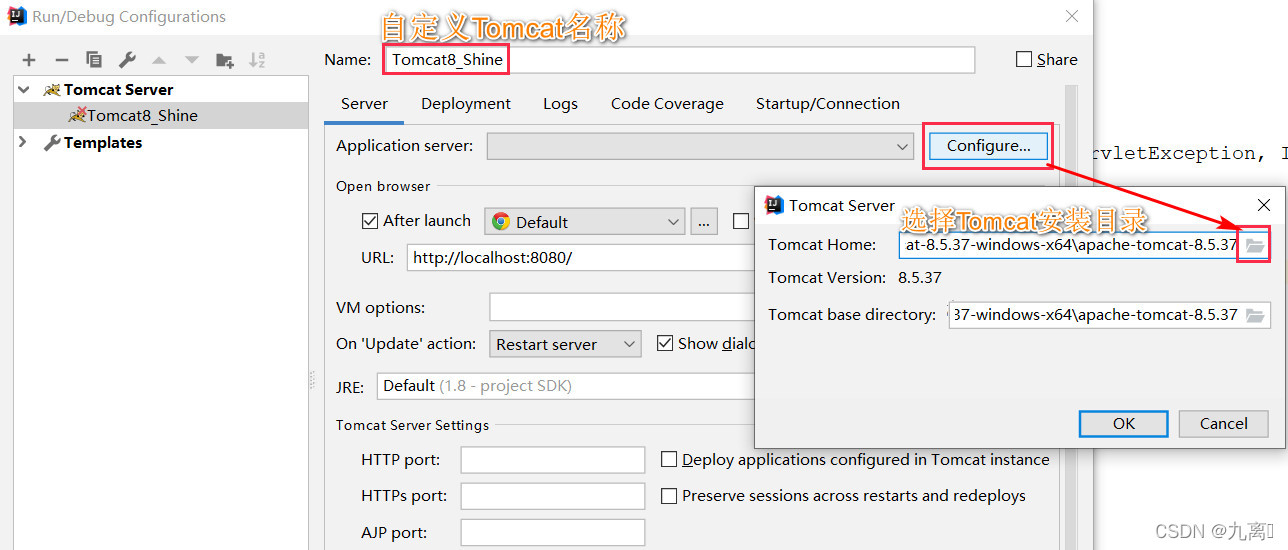Create a new folder with the folder-plus icon

pos(224,60)
